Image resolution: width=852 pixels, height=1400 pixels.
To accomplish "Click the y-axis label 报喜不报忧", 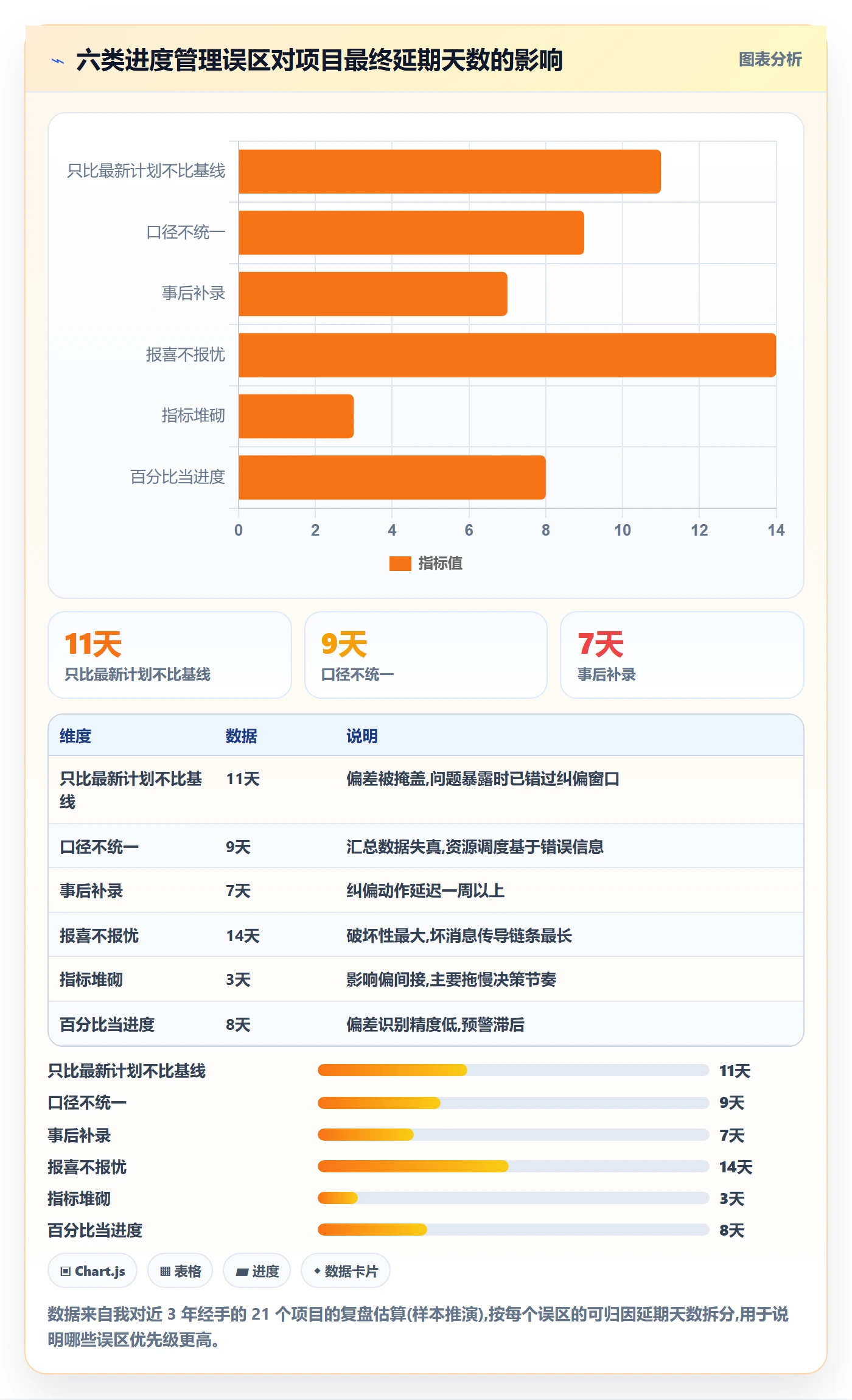I will pos(186,355).
